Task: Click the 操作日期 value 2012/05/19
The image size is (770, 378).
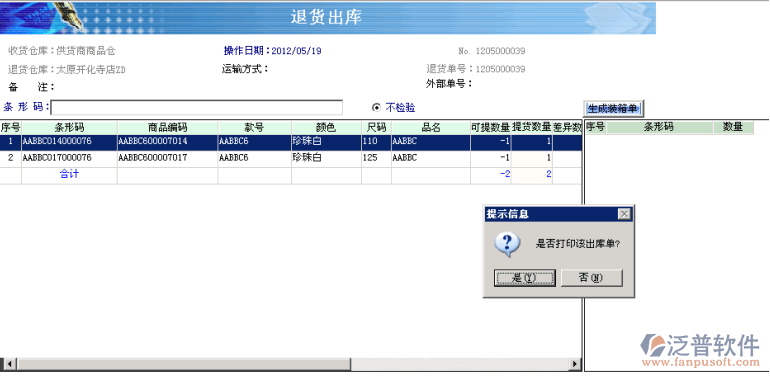Action: click(x=296, y=51)
